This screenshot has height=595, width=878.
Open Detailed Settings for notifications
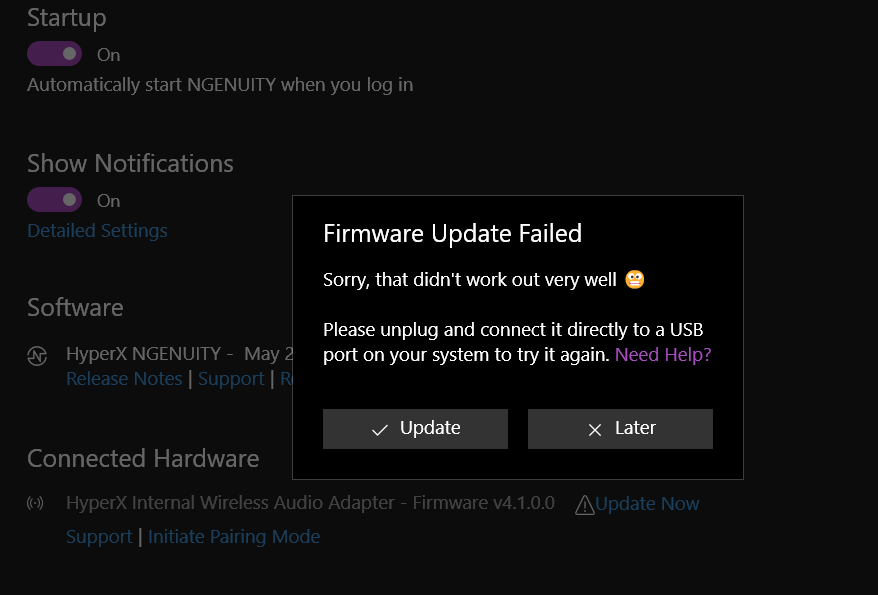(x=97, y=231)
